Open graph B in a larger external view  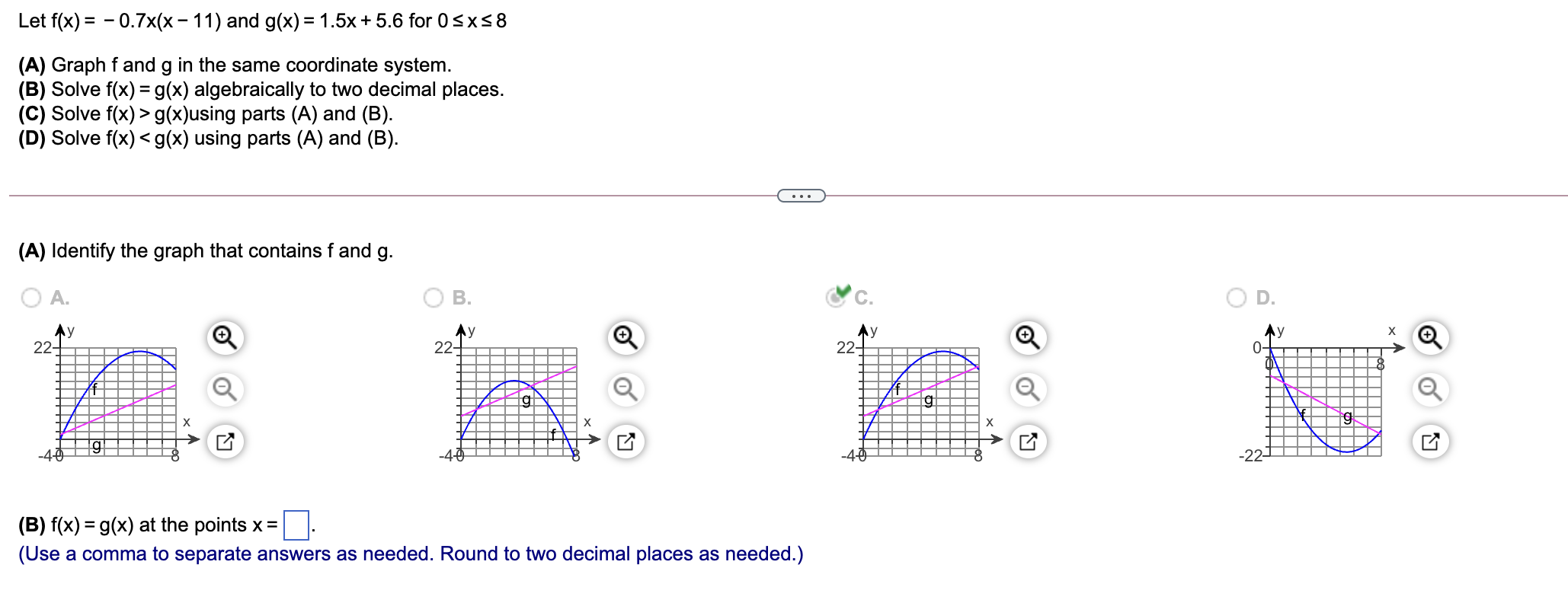[625, 440]
